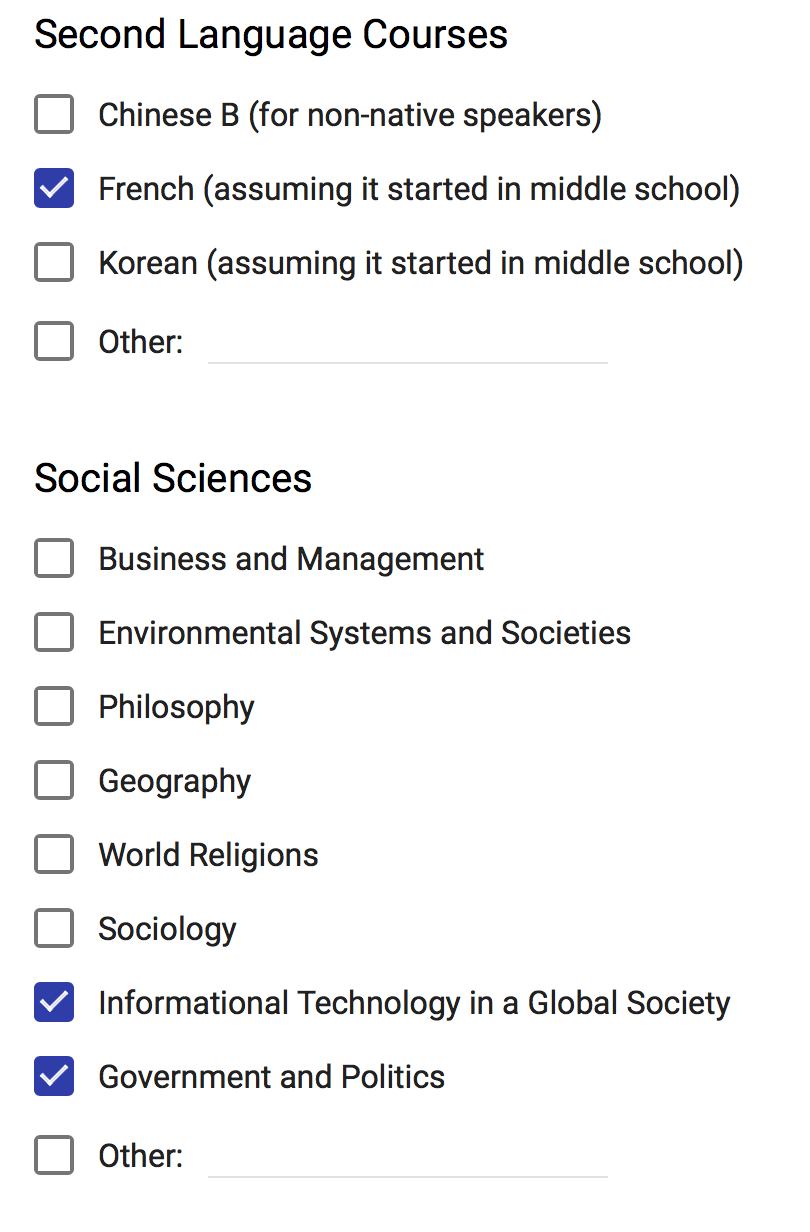The width and height of the screenshot is (810, 1232).
Task: Deselect Government and Politics checkbox
Action: click(x=54, y=1076)
